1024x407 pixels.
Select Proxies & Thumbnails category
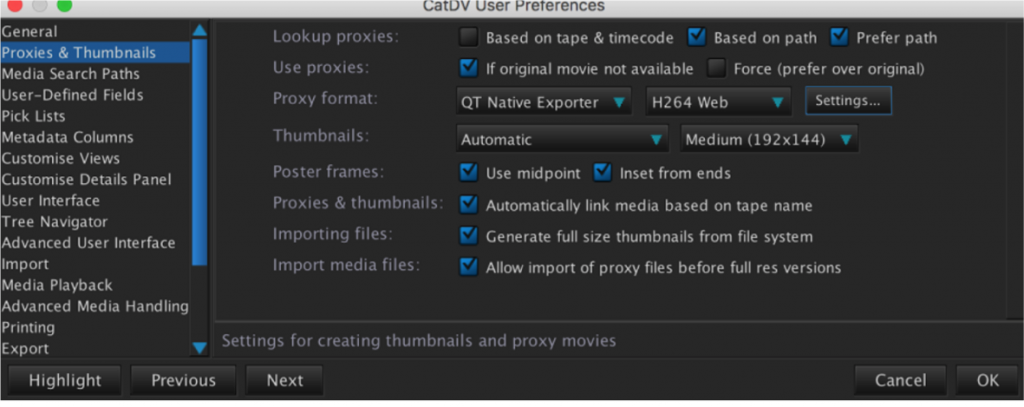tap(95, 52)
